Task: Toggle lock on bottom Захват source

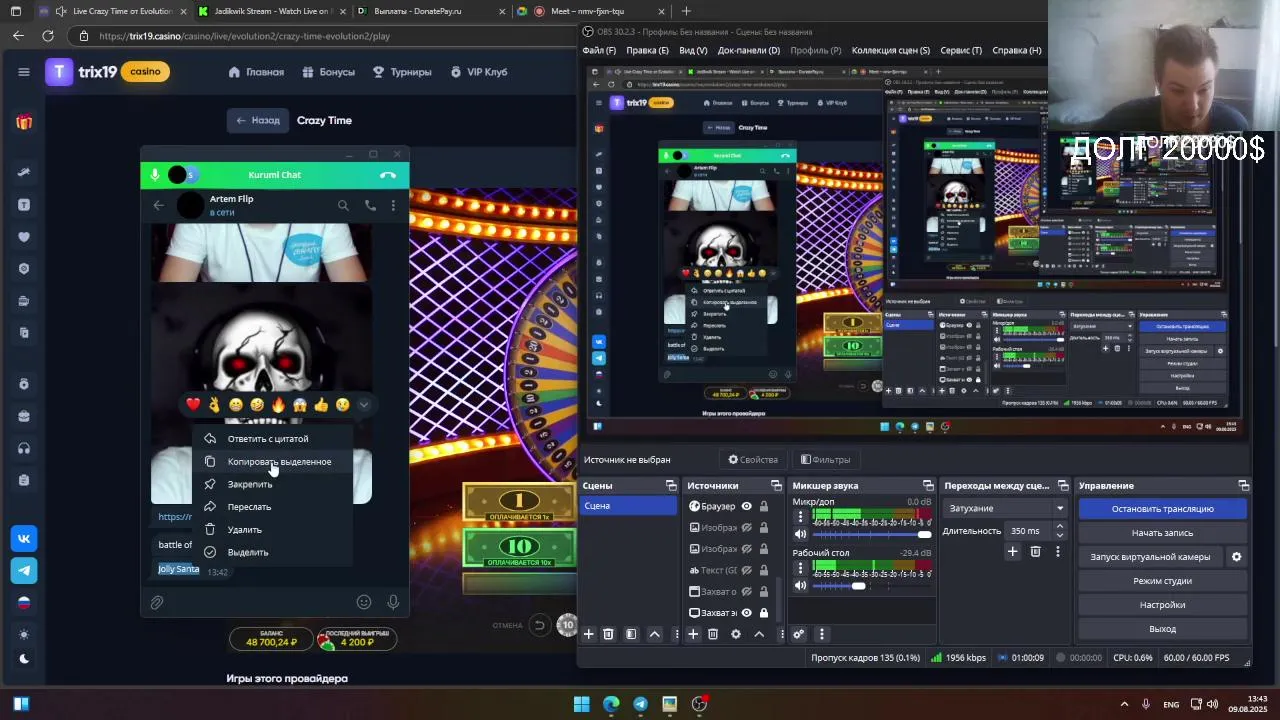Action: [x=764, y=613]
